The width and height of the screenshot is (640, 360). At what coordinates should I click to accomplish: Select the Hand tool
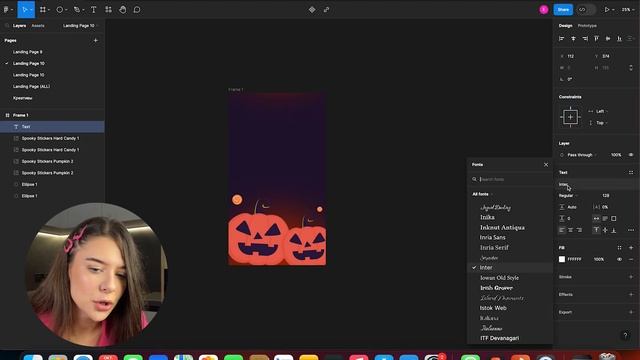click(122, 9)
